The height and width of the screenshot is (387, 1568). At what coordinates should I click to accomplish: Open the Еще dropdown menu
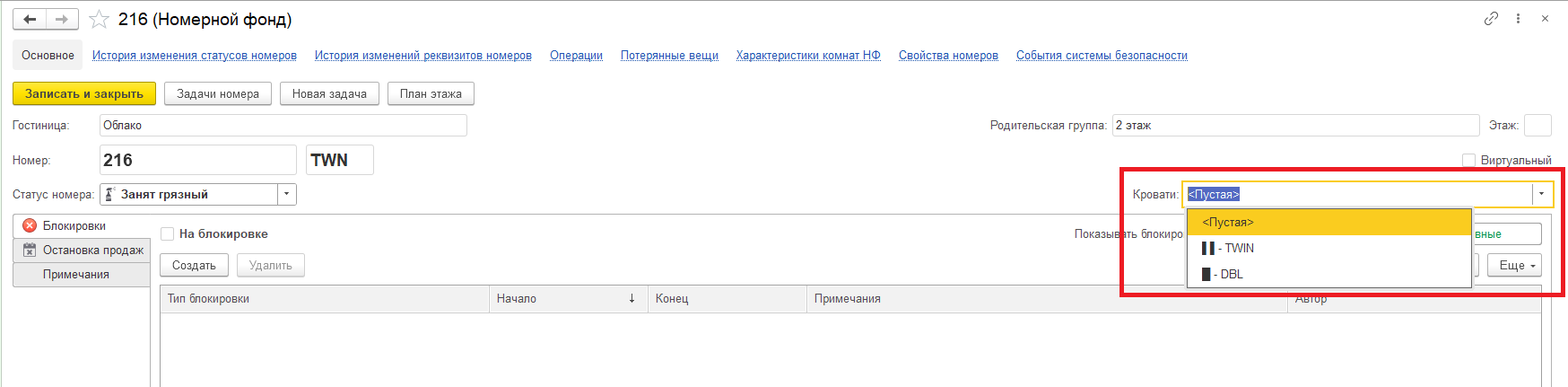click(1514, 265)
